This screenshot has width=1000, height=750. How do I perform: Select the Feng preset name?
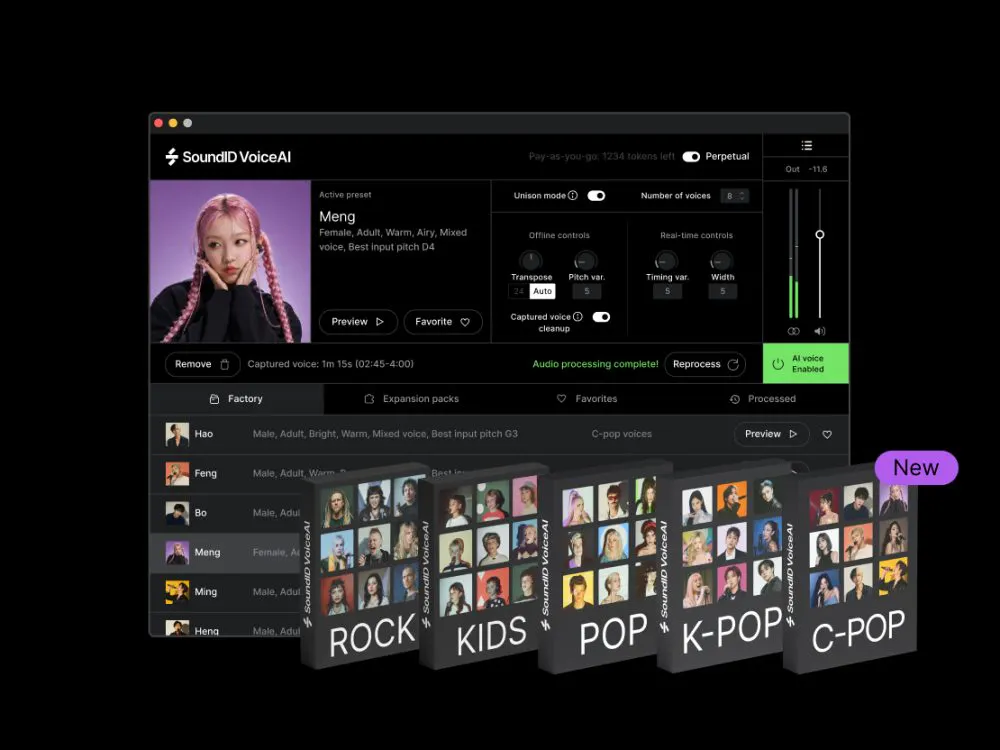tap(205, 474)
